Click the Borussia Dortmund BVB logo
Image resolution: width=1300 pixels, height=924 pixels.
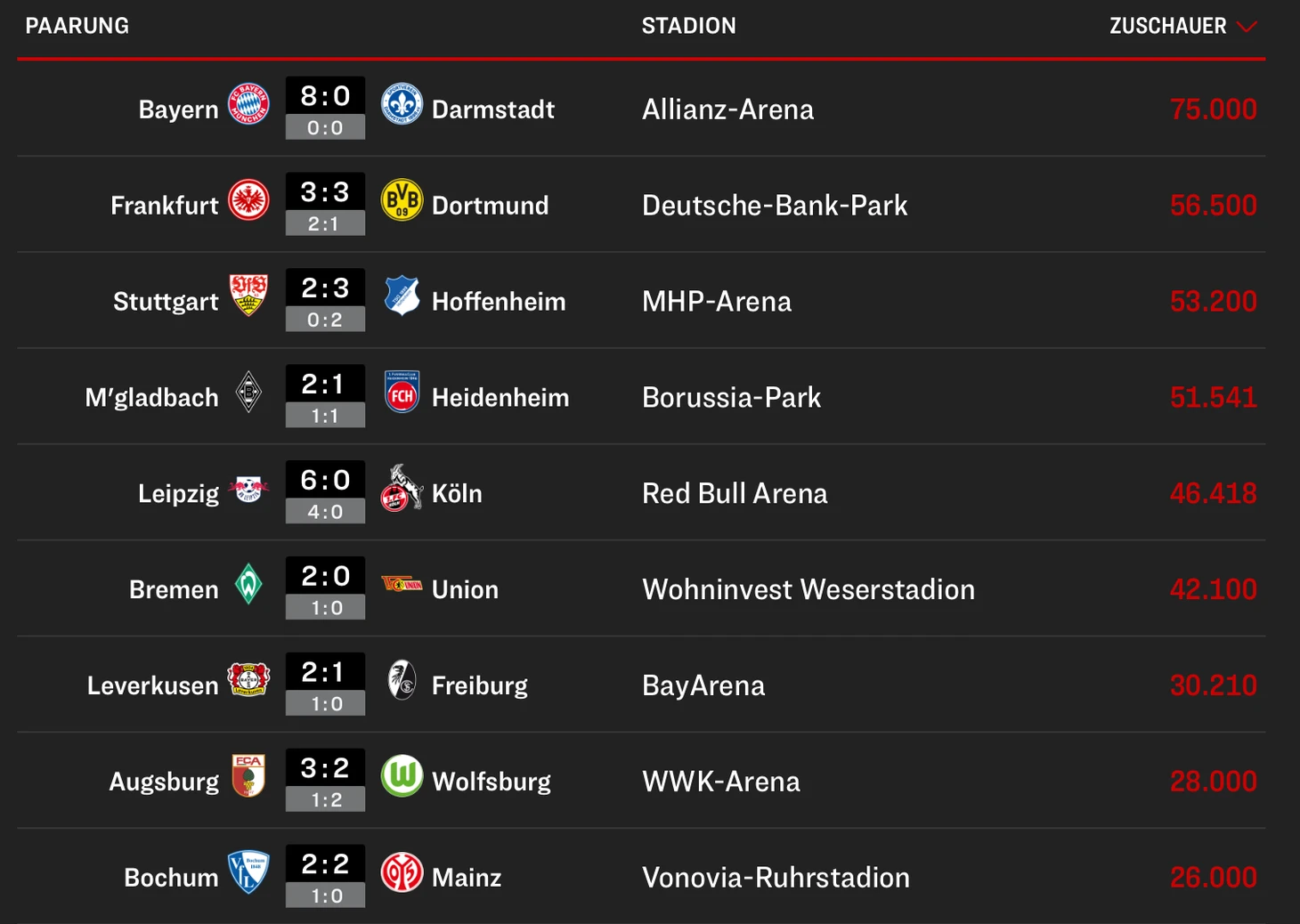[x=402, y=200]
